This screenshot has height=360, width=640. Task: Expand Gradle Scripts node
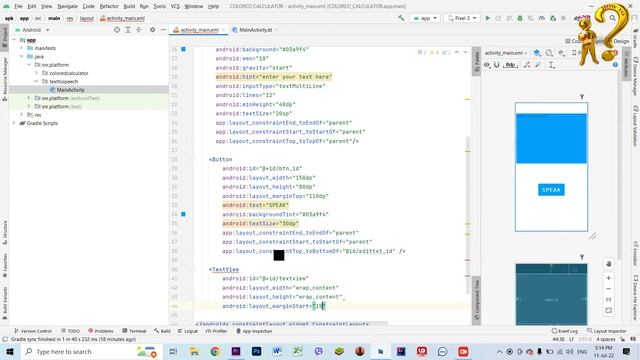tap(14, 123)
